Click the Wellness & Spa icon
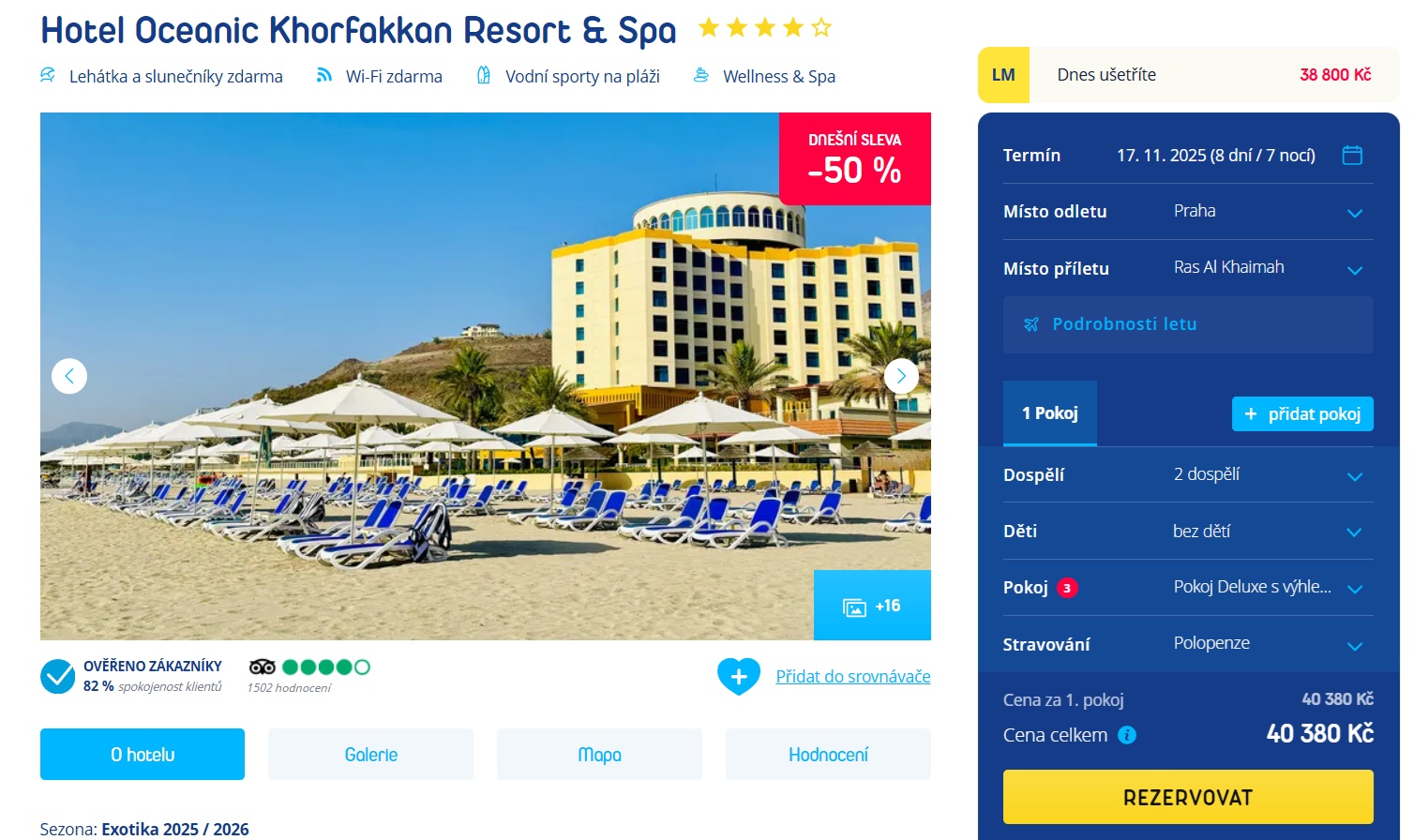Screen dimensions: 1413x840 [700, 75]
